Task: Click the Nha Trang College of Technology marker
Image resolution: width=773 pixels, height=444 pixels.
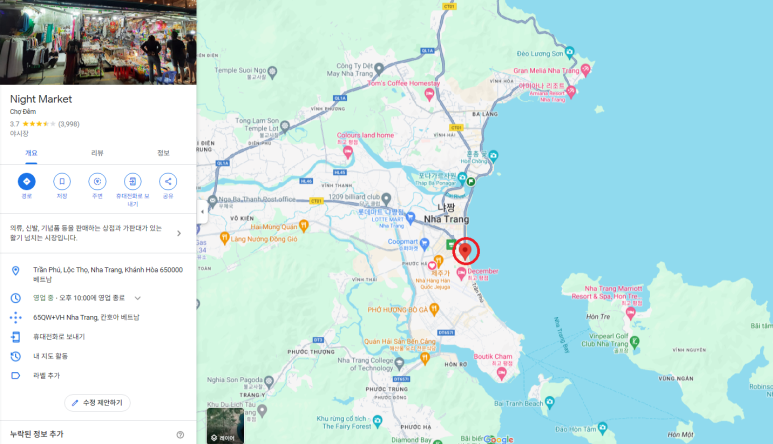Action: pyautogui.click(x=399, y=364)
